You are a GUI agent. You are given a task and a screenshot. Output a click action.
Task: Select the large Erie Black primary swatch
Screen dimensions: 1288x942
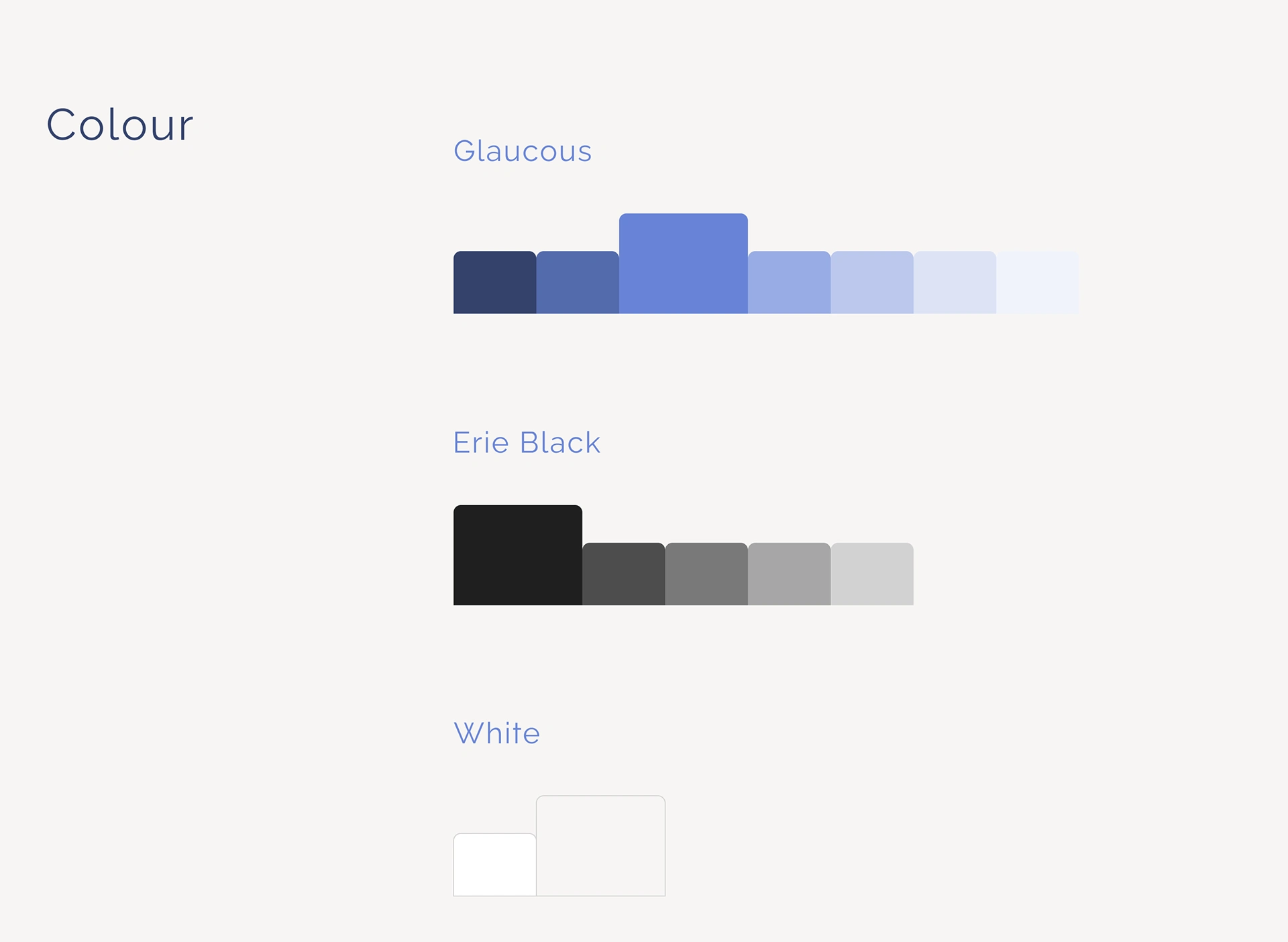(x=518, y=556)
